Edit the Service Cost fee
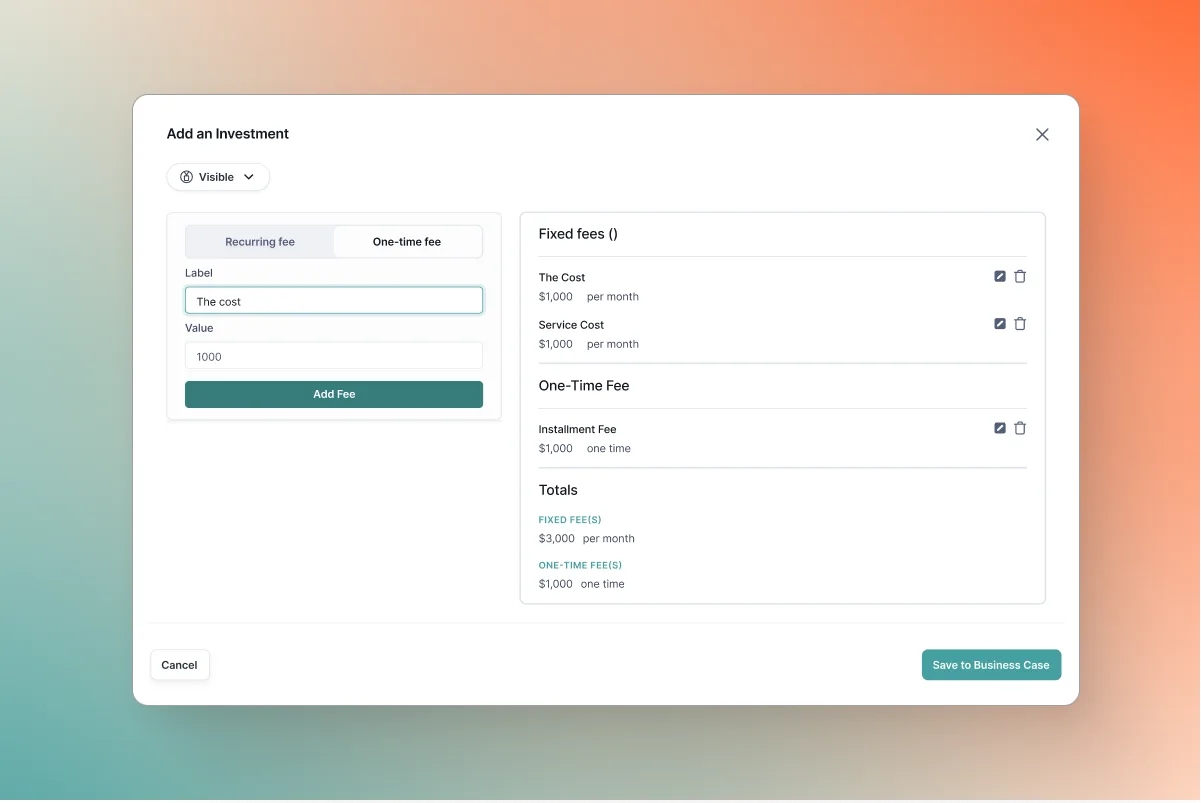1201x803 pixels. [1000, 324]
